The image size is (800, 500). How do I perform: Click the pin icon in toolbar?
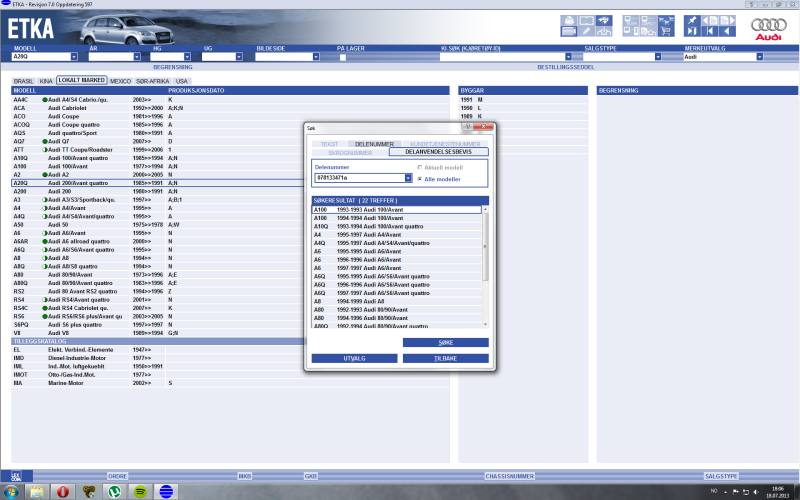(x=693, y=19)
